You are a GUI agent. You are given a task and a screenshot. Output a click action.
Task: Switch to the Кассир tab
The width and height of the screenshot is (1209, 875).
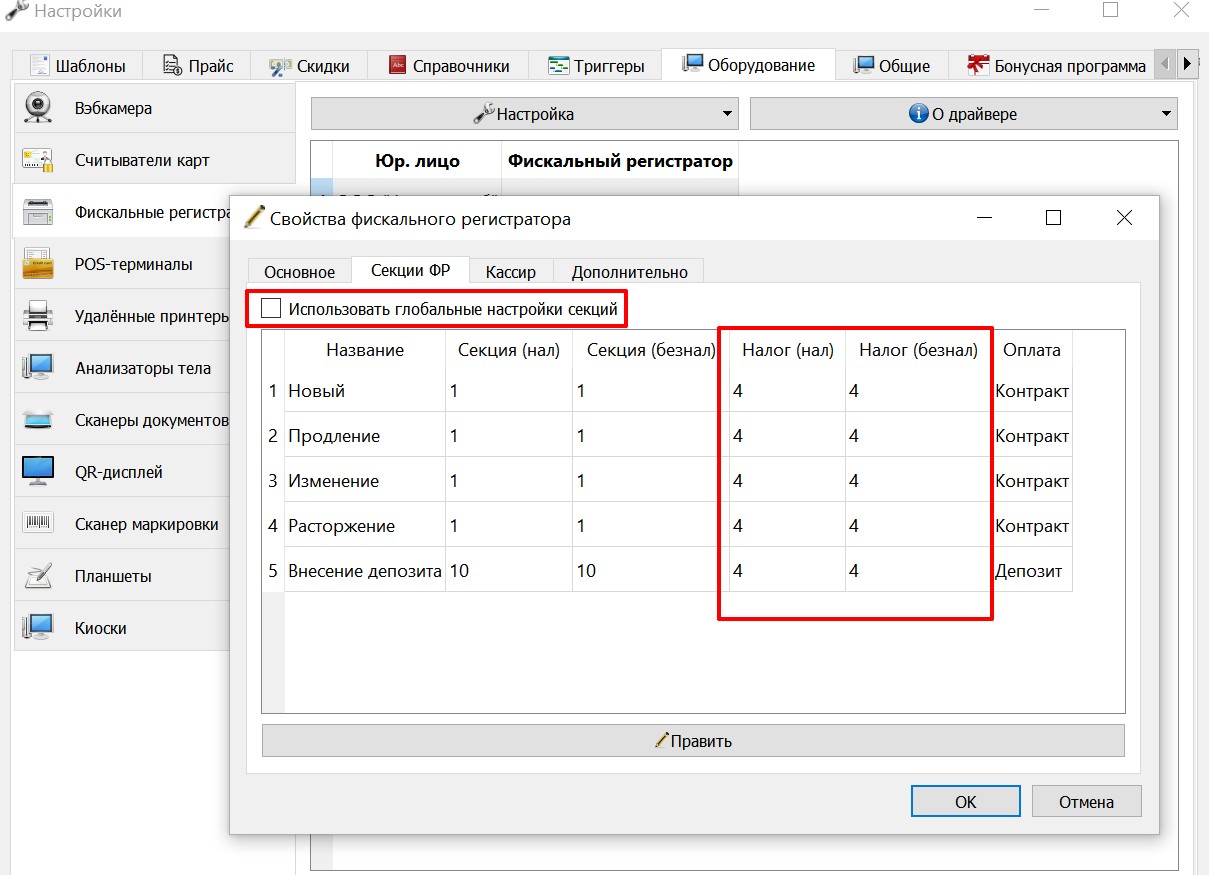point(510,271)
